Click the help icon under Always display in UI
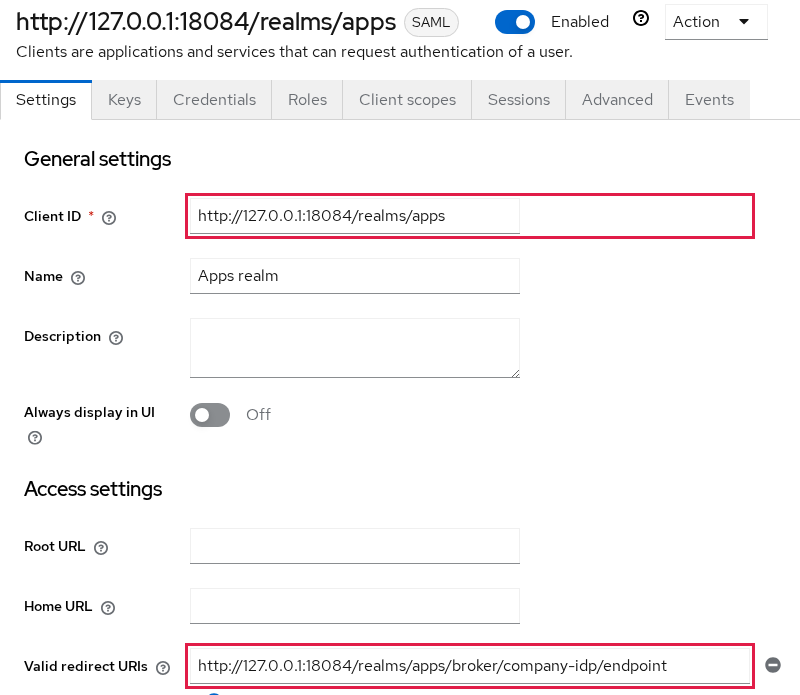The image size is (800, 695). [x=35, y=437]
